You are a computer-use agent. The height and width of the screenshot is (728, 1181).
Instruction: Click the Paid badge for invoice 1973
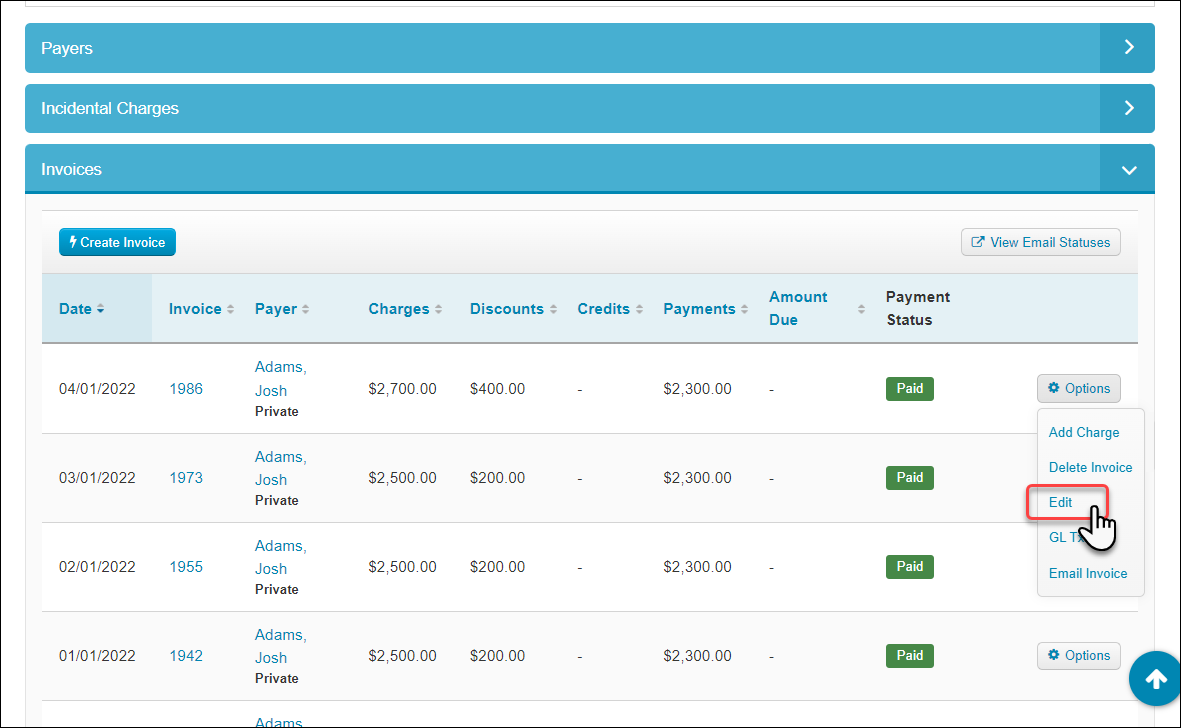coord(909,477)
